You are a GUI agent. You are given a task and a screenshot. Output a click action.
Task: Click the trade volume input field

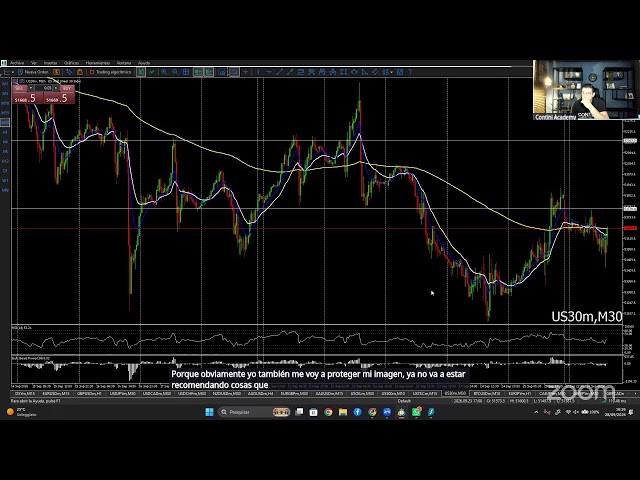(44, 88)
